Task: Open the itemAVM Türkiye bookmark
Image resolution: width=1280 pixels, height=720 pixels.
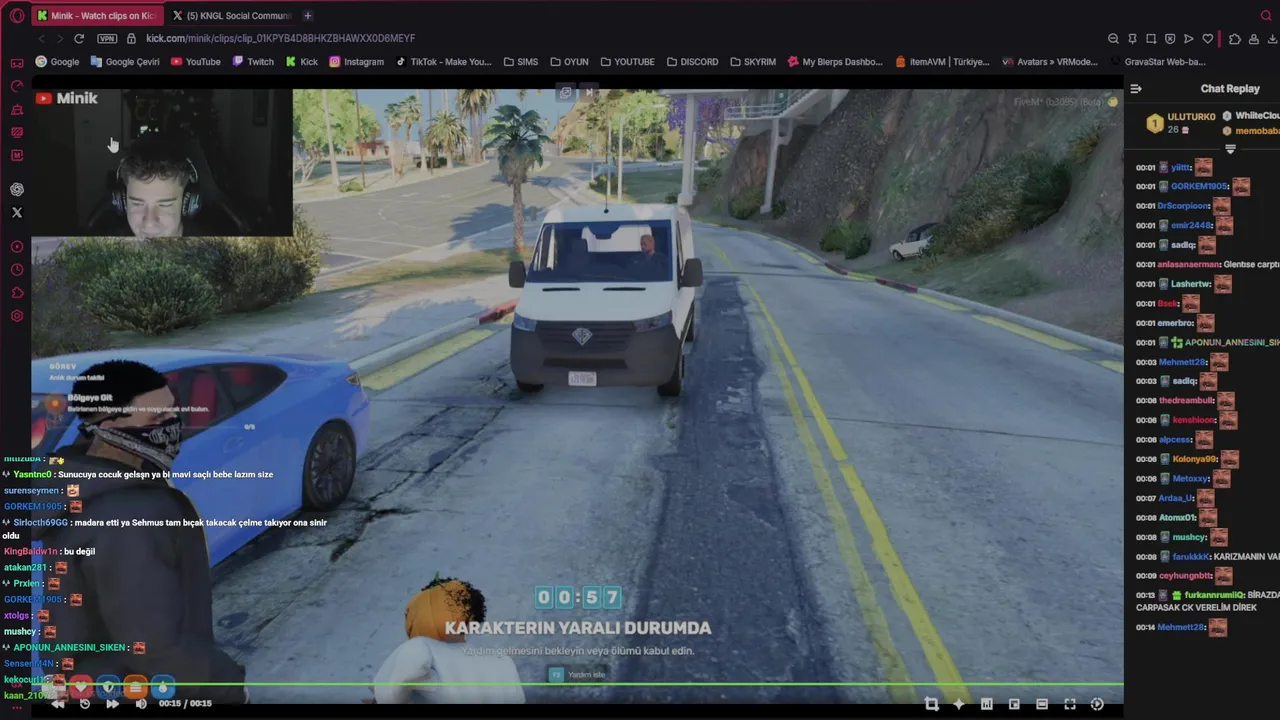Action: coord(942,62)
